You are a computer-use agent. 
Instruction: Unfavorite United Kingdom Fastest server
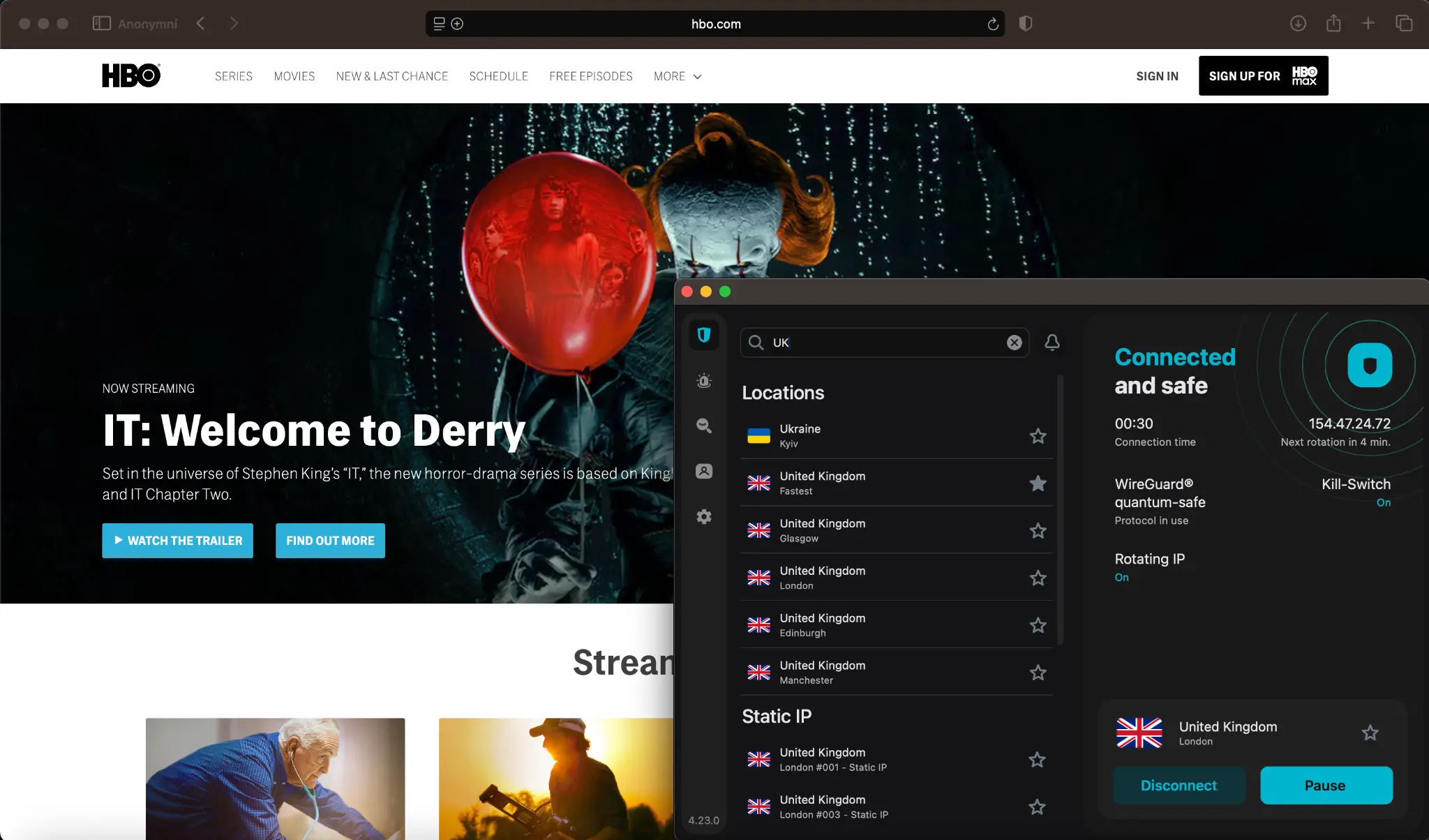(x=1038, y=483)
